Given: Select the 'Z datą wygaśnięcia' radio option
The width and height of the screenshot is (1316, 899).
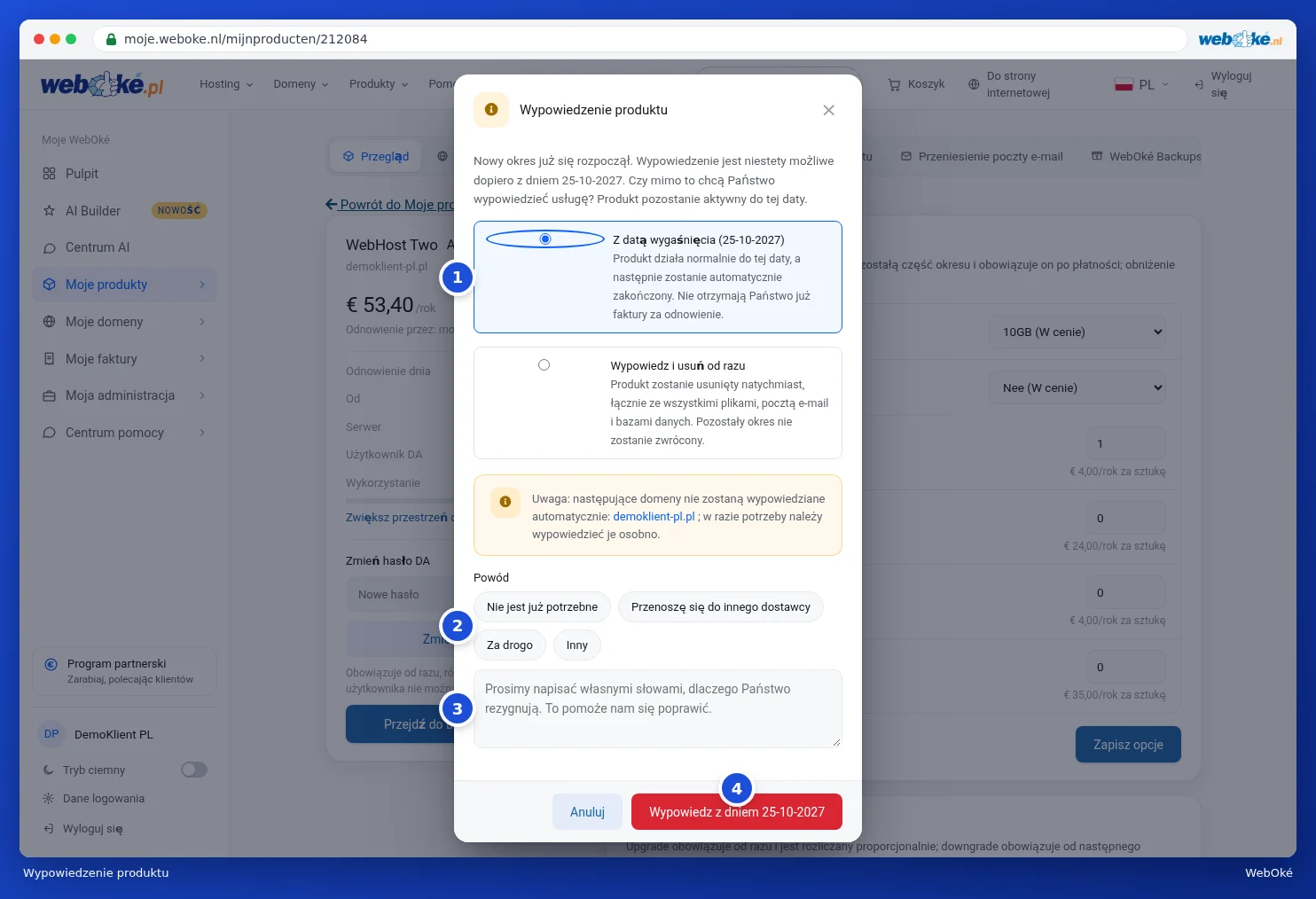Looking at the screenshot, I should pos(545,238).
